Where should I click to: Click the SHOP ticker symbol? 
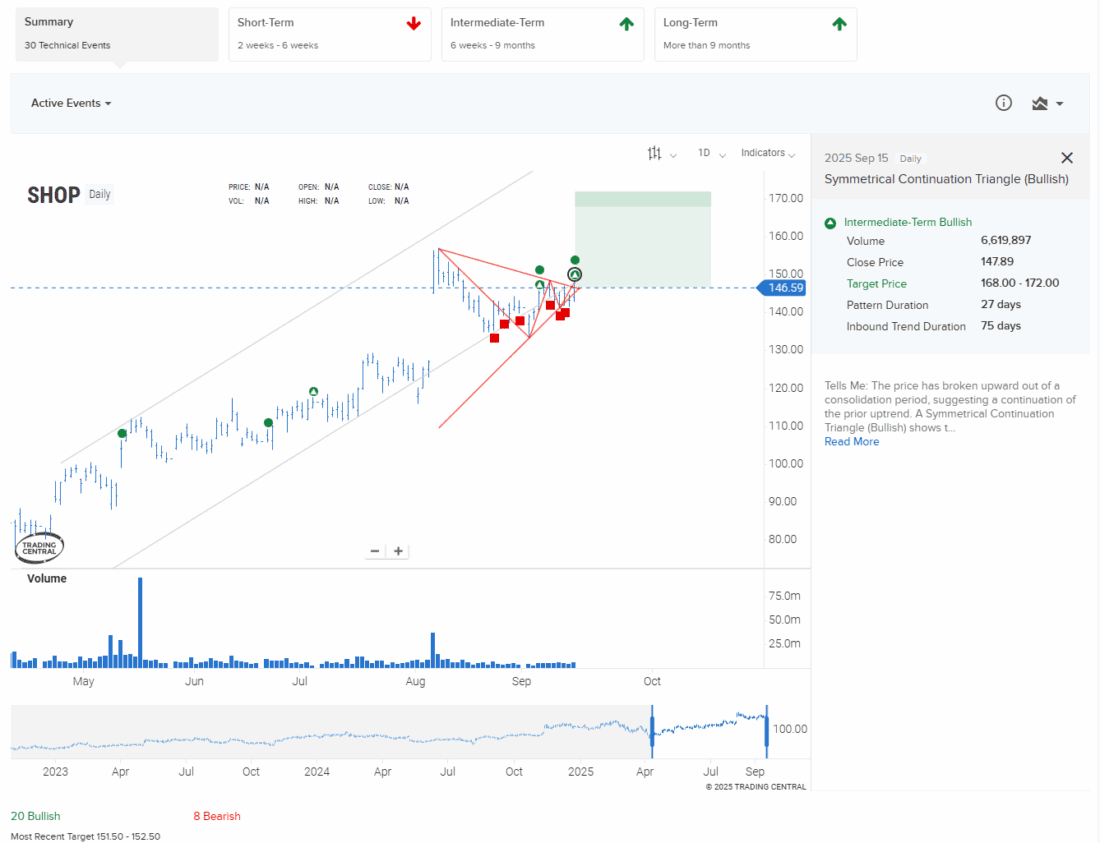(53, 195)
